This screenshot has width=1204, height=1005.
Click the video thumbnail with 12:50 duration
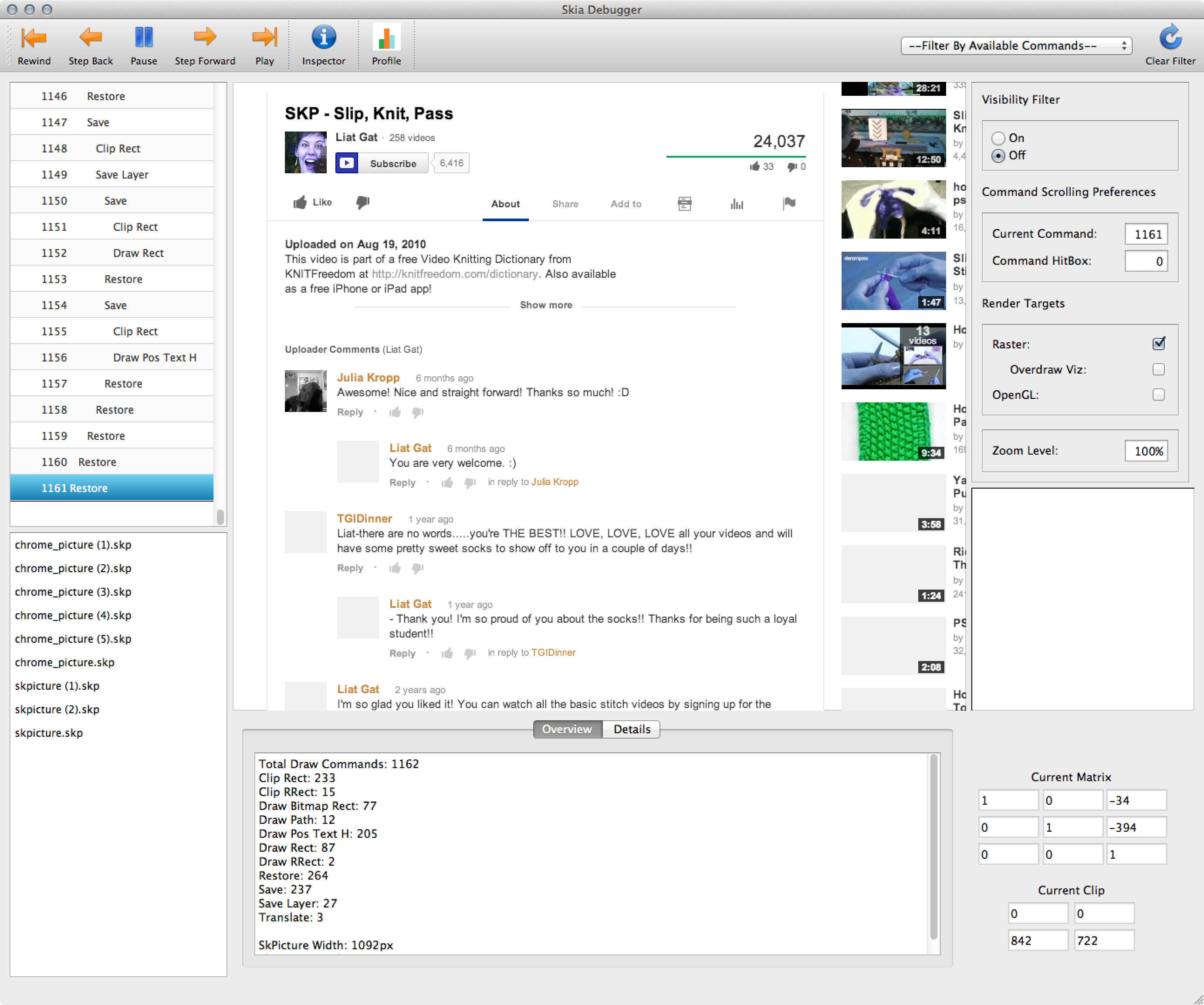(893, 138)
